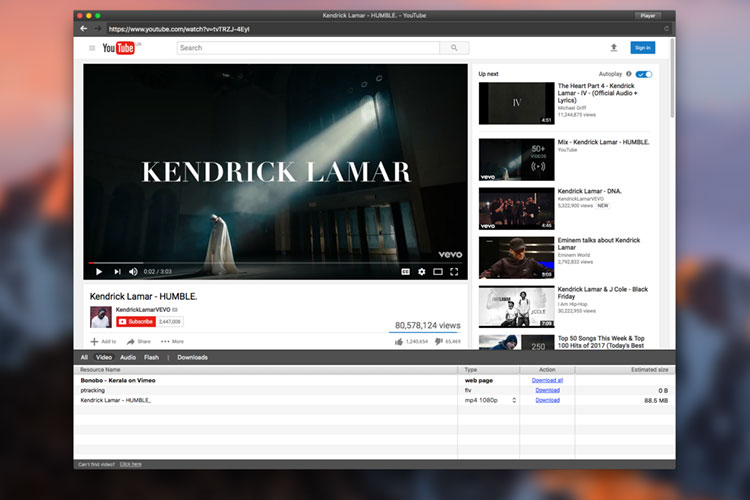The image size is (750, 500).
Task: Select Kendrick Lamar - HUMBLE_ resource name
Action: tap(115, 400)
